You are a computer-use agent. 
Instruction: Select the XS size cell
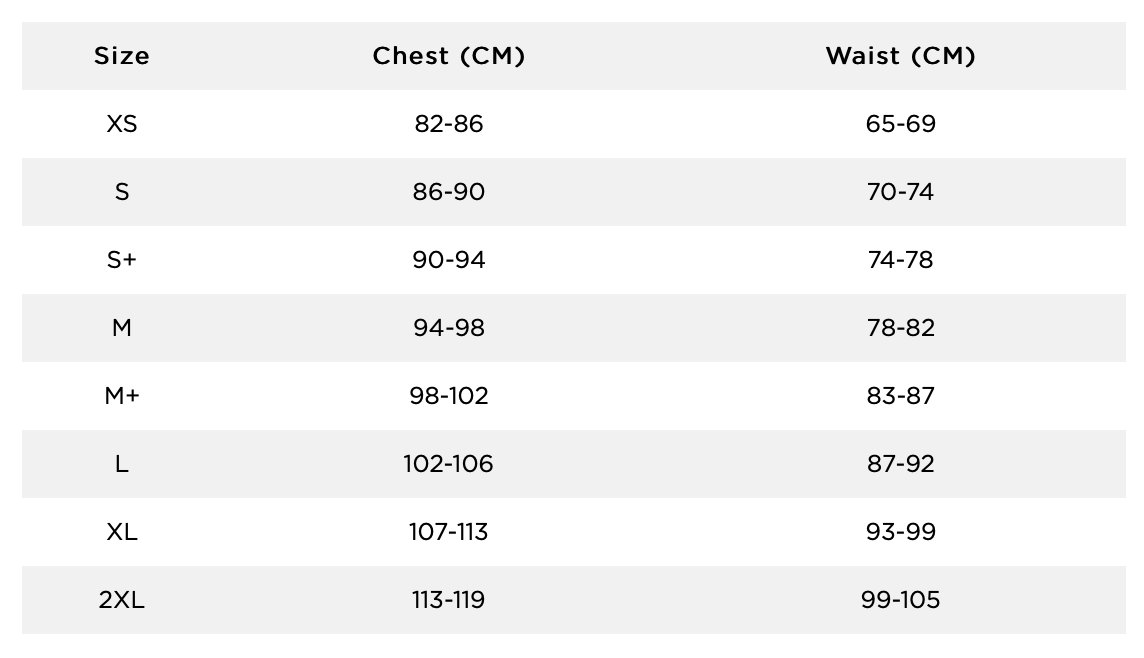122,124
